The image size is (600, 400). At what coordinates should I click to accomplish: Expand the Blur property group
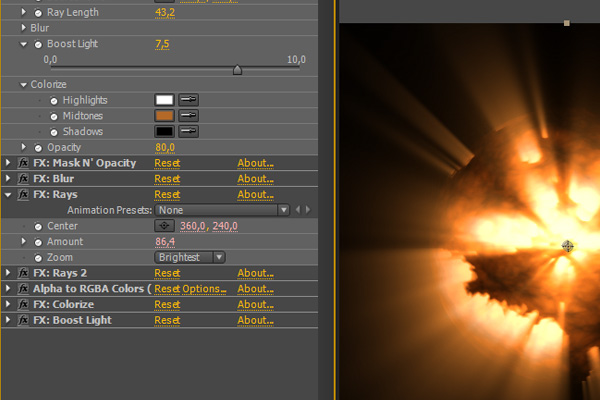[24, 28]
